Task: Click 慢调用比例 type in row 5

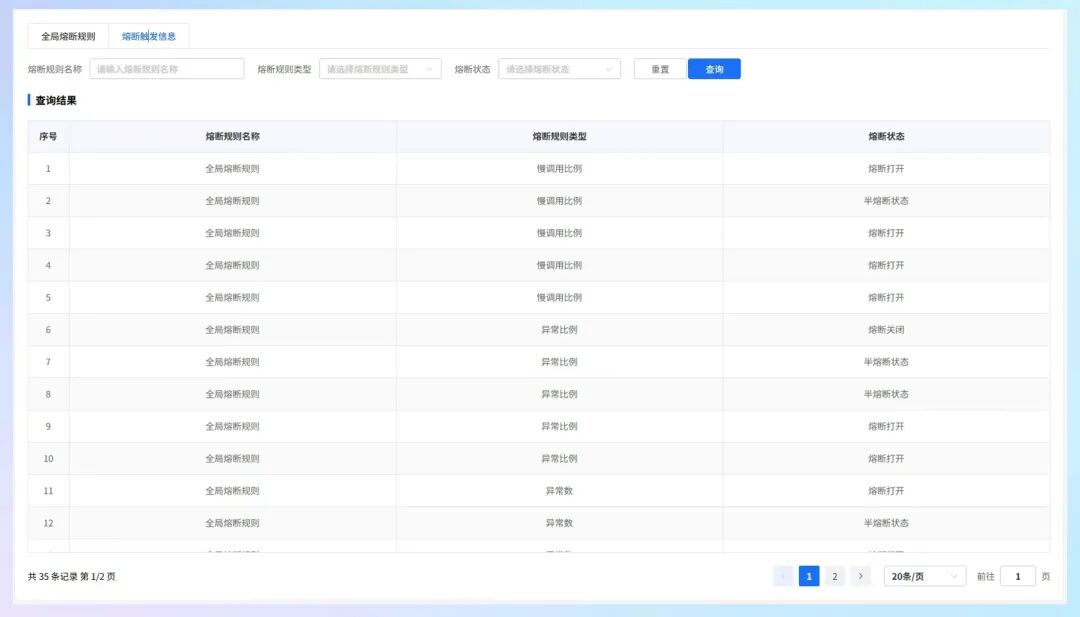Action: pos(559,297)
